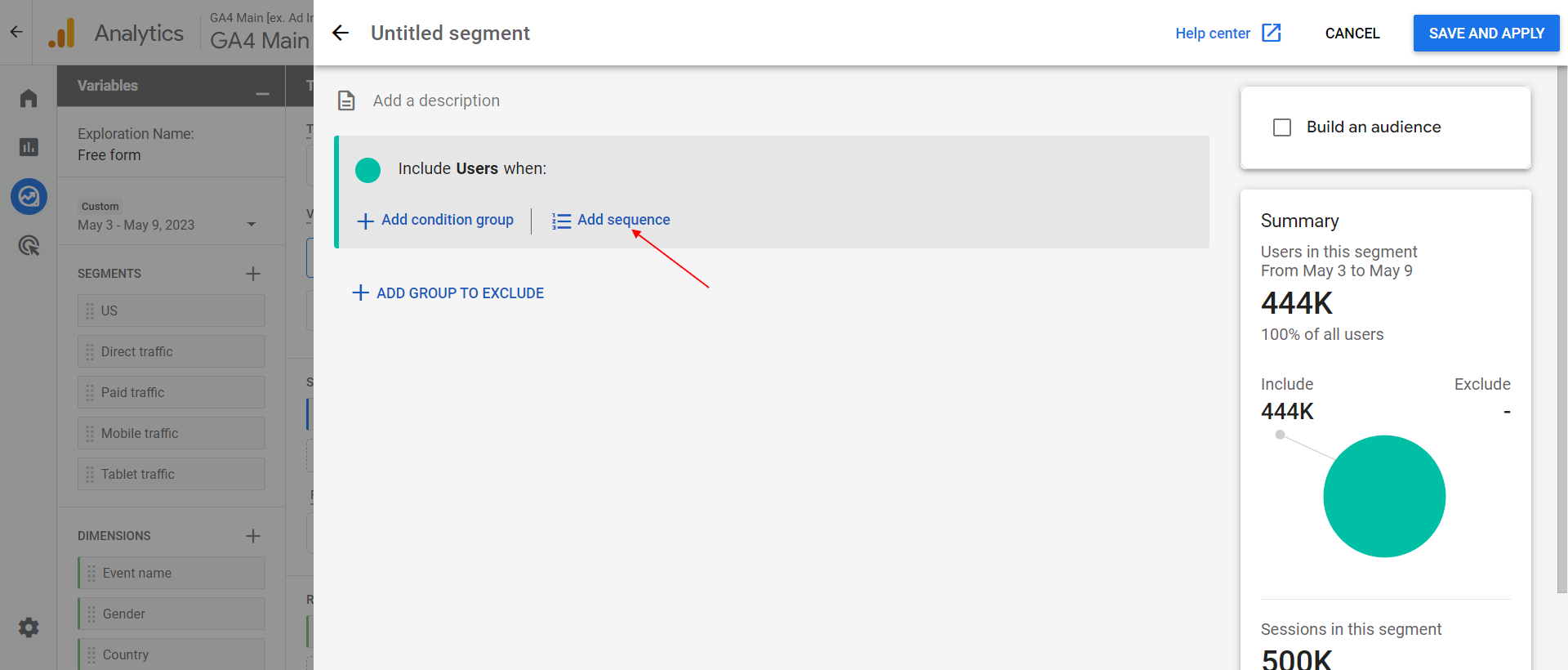Click the green segment circle in Summary chart
This screenshot has height=670, width=1568.
click(x=1384, y=496)
